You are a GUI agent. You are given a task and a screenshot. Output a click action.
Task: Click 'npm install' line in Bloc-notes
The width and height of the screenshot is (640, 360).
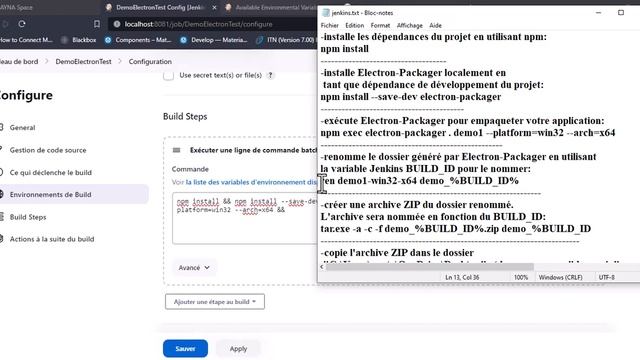tap(344, 49)
